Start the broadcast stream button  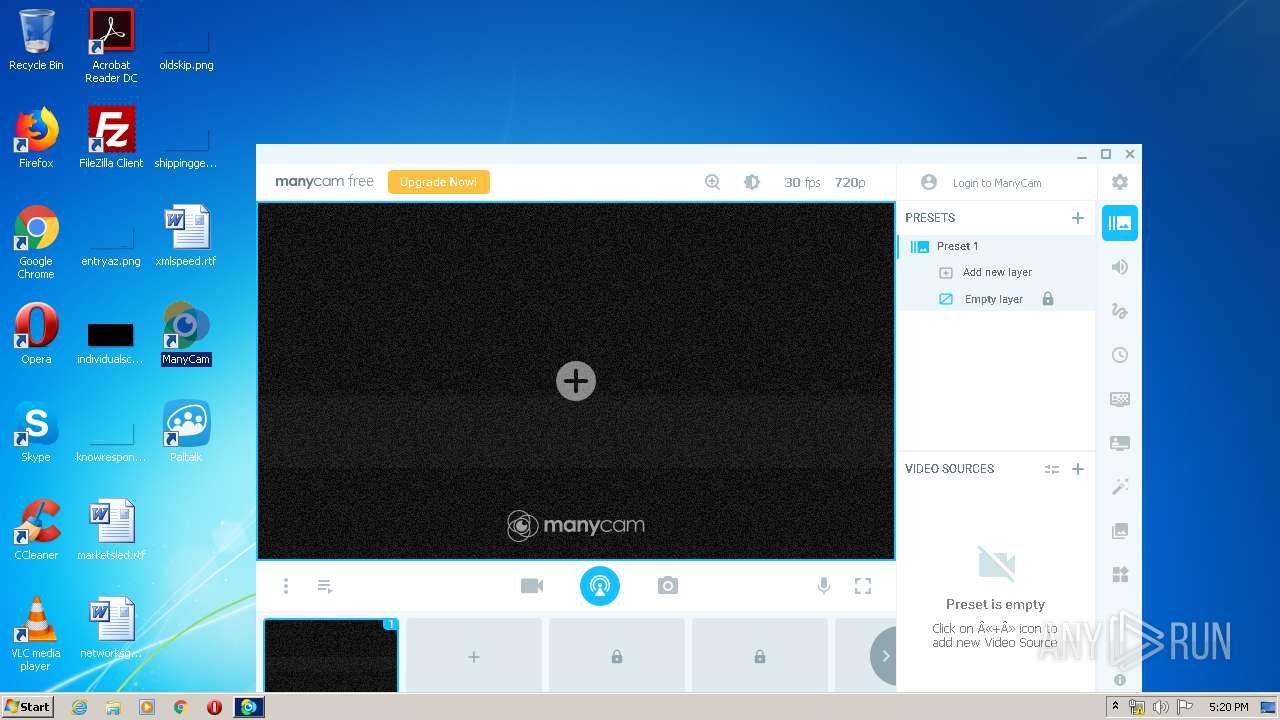600,586
